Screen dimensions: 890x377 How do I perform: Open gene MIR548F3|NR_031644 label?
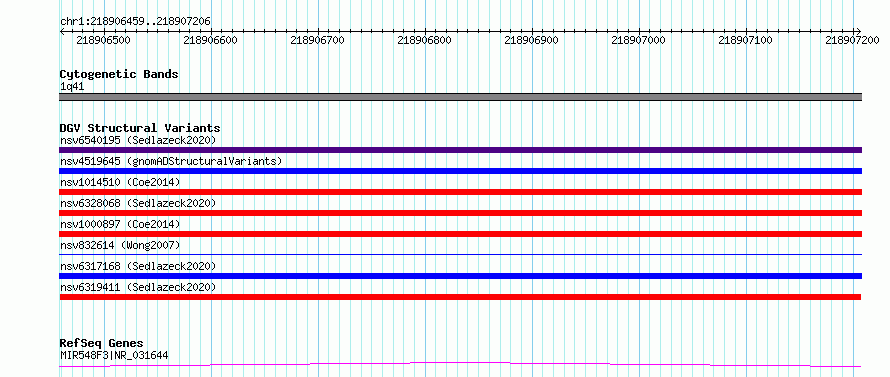pyautogui.click(x=114, y=356)
